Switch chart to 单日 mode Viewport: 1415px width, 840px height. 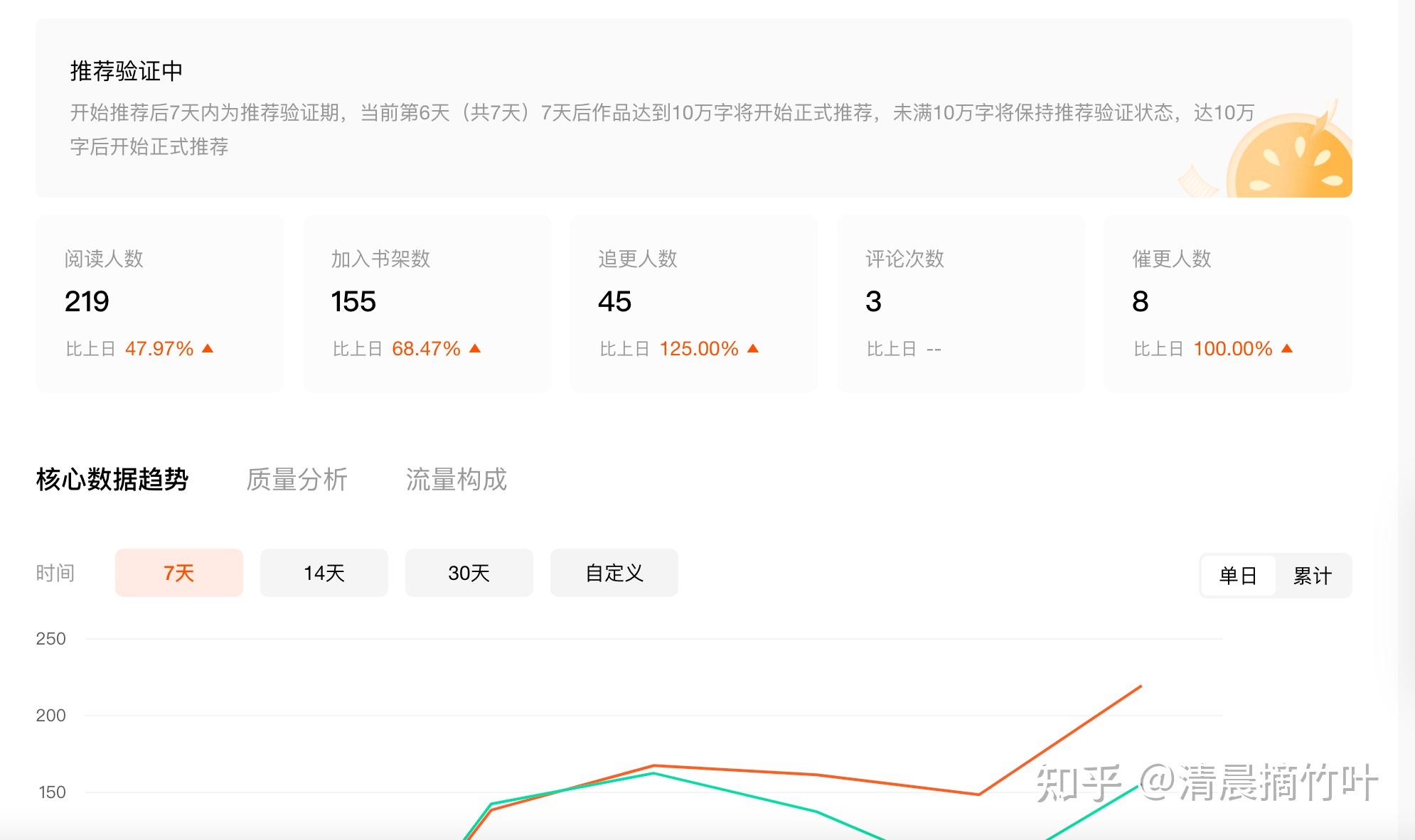[1238, 576]
